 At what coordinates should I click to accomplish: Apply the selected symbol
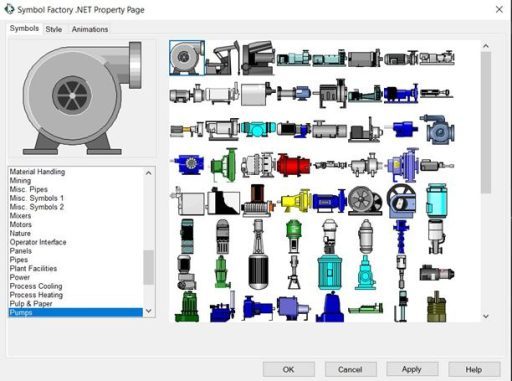[x=412, y=369]
